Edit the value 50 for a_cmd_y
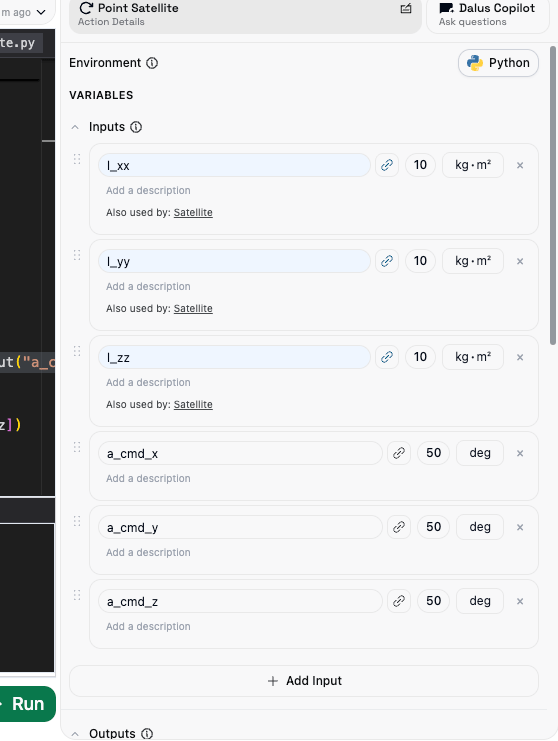The height and width of the screenshot is (741, 558). pyautogui.click(x=433, y=527)
